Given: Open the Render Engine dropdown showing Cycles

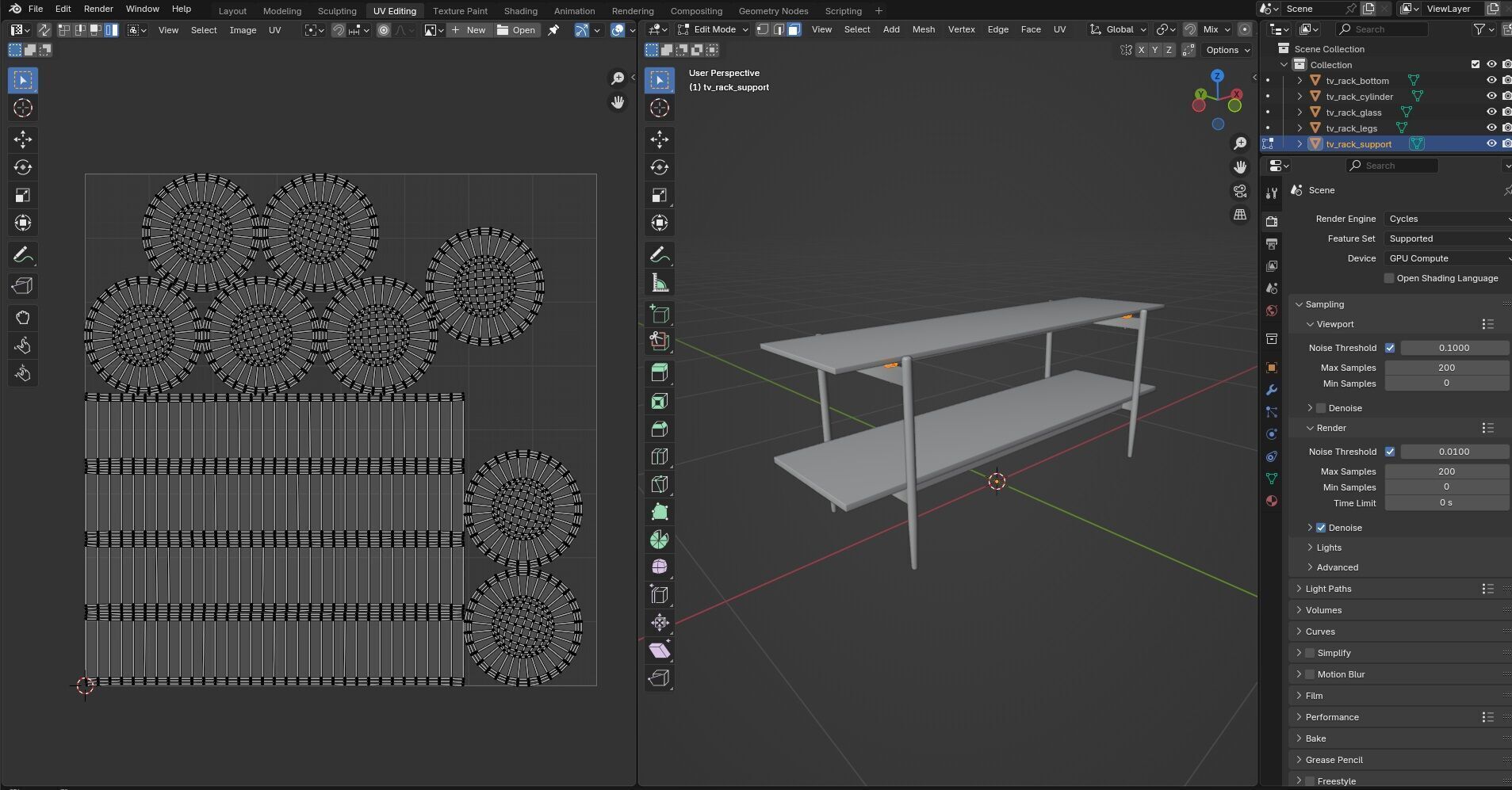Looking at the screenshot, I should pyautogui.click(x=1448, y=219).
